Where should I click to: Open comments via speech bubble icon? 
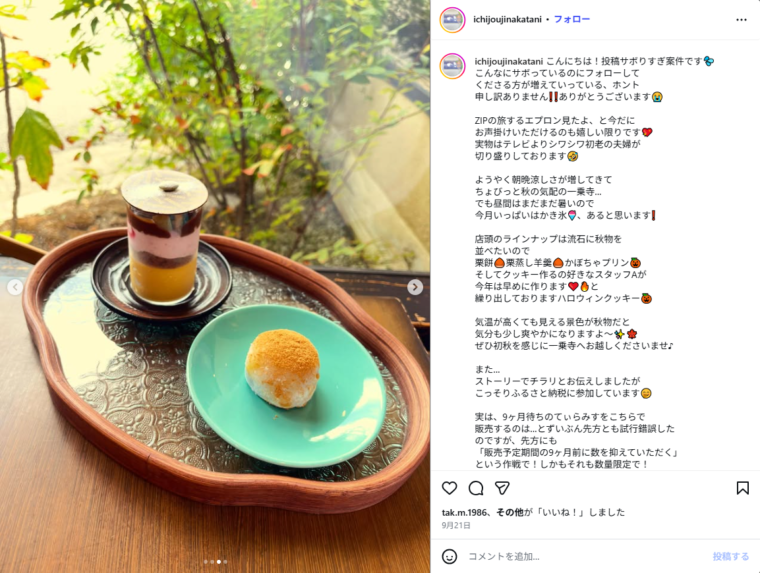click(476, 488)
